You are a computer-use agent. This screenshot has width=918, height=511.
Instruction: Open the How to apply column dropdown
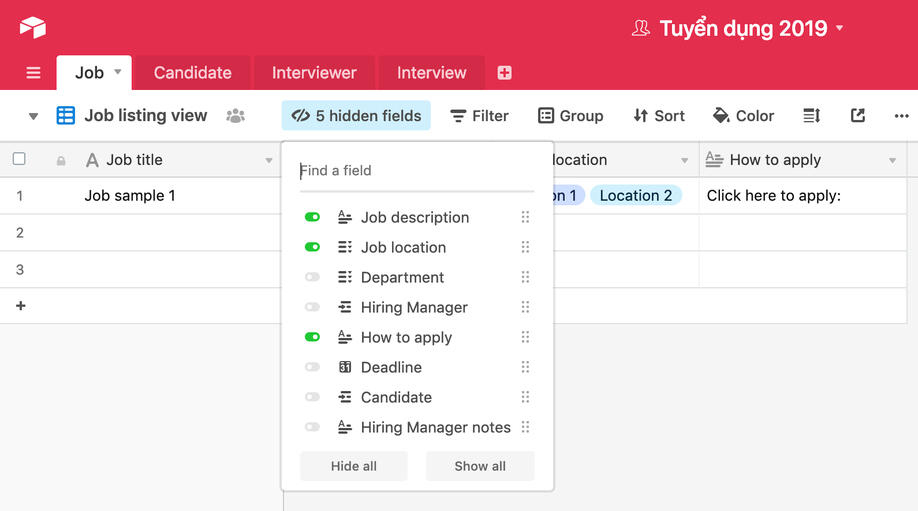(x=892, y=160)
